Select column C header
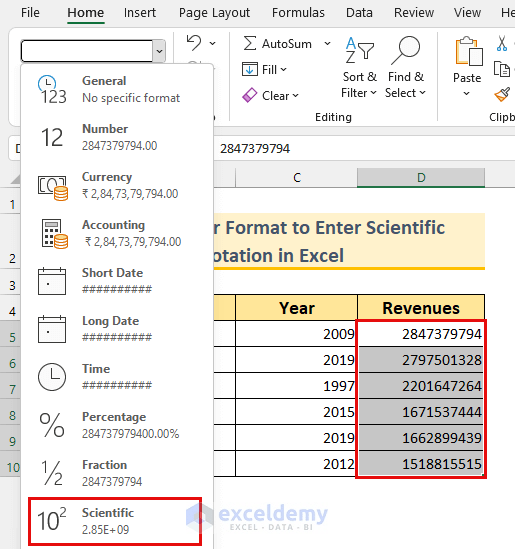Screen dimensions: 515x549 pos(297,178)
